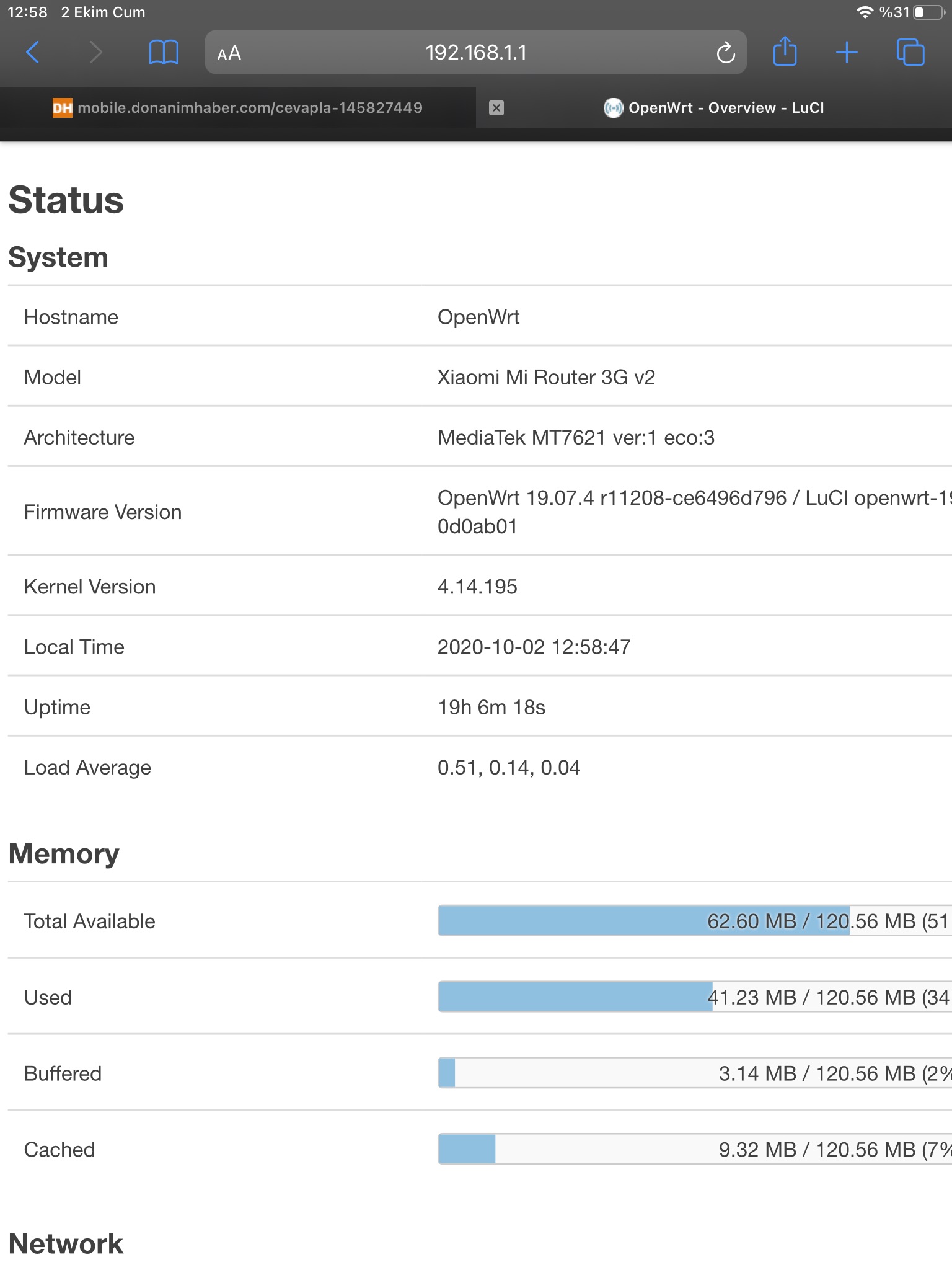This screenshot has height=1270, width=952.
Task: Click the Kernel Version label
Action: click(90, 587)
